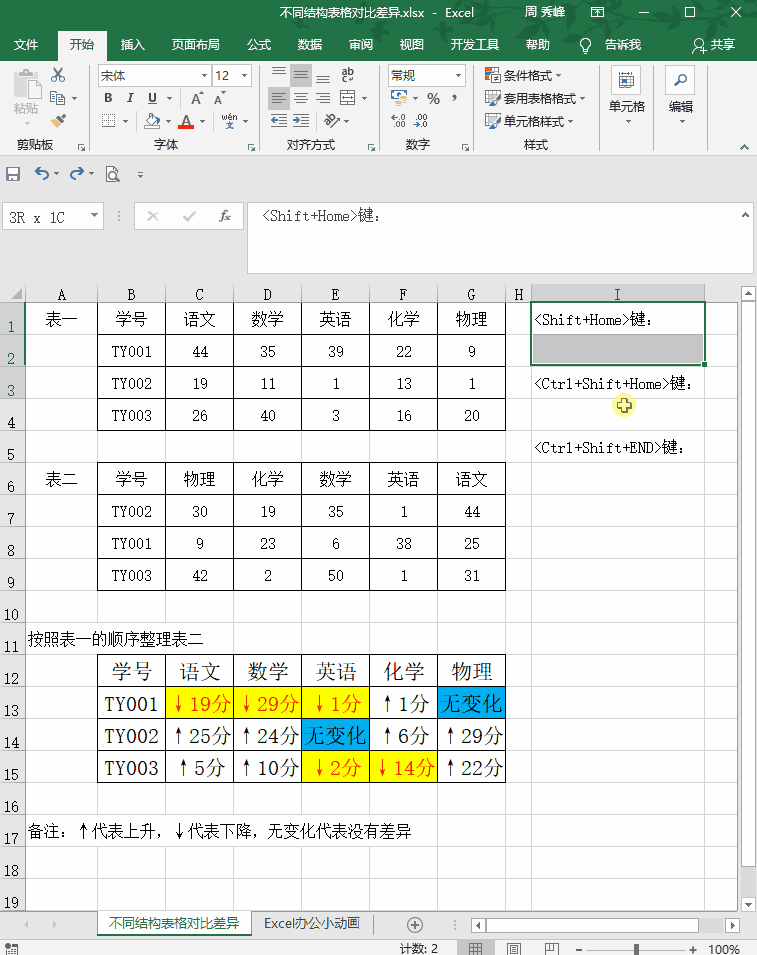Screen dimensions: 757x955
Task: Open 条件格式 dropdown
Action: [523, 76]
